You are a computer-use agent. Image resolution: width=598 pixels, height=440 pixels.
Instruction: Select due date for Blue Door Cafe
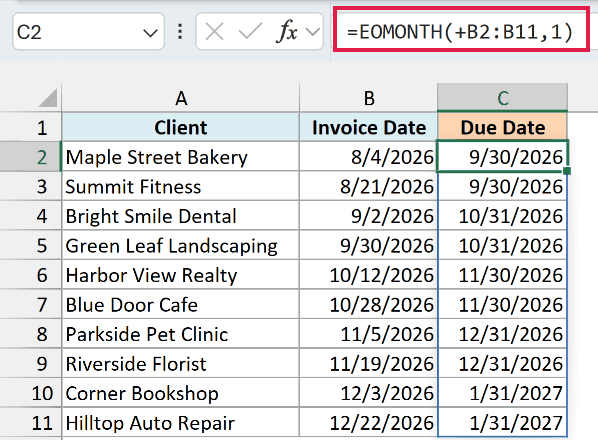[503, 304]
